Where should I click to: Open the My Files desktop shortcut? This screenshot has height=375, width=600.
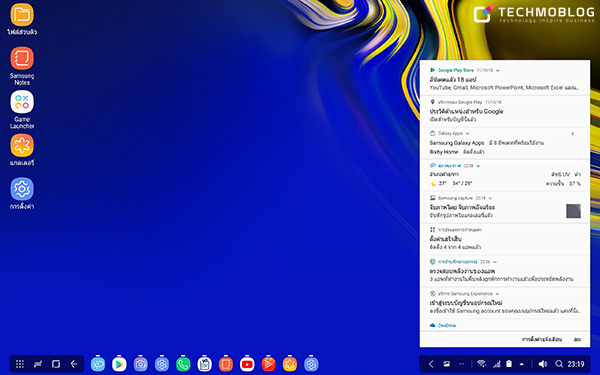pyautogui.click(x=22, y=19)
